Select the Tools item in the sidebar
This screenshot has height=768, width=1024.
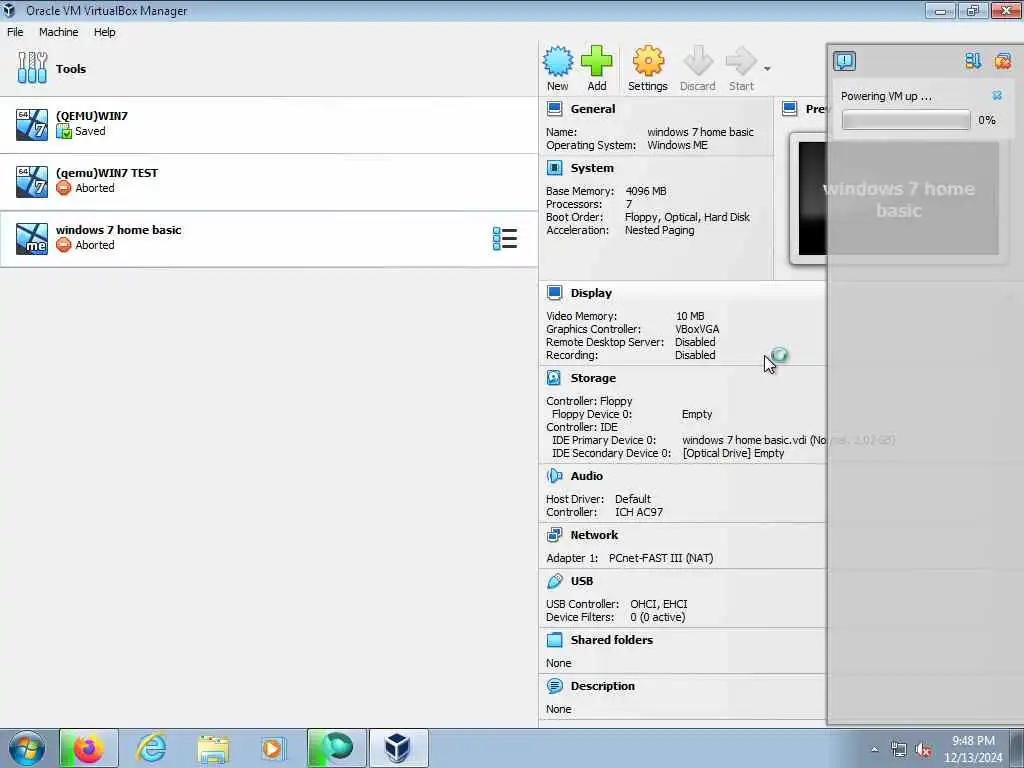point(269,69)
